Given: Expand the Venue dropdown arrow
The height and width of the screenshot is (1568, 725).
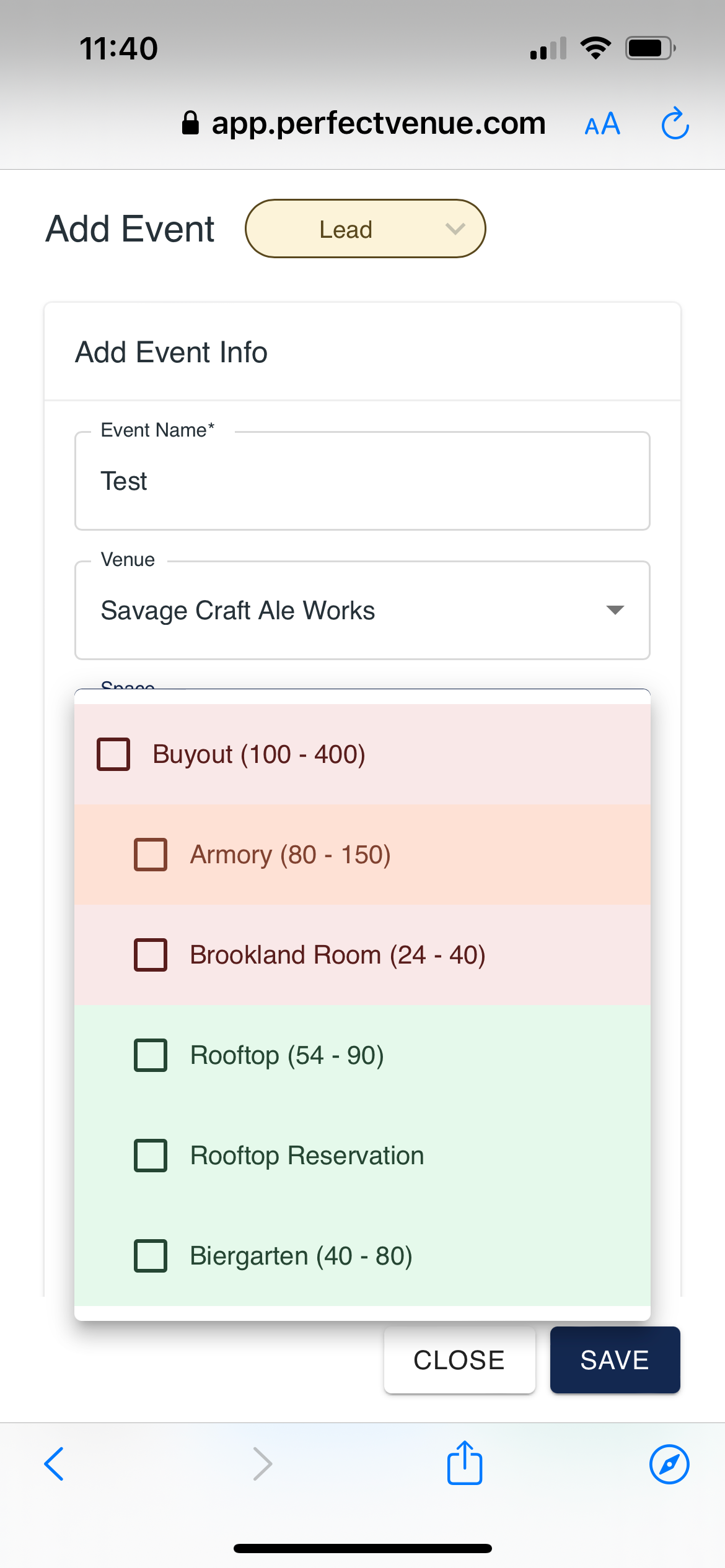Looking at the screenshot, I should (615, 610).
